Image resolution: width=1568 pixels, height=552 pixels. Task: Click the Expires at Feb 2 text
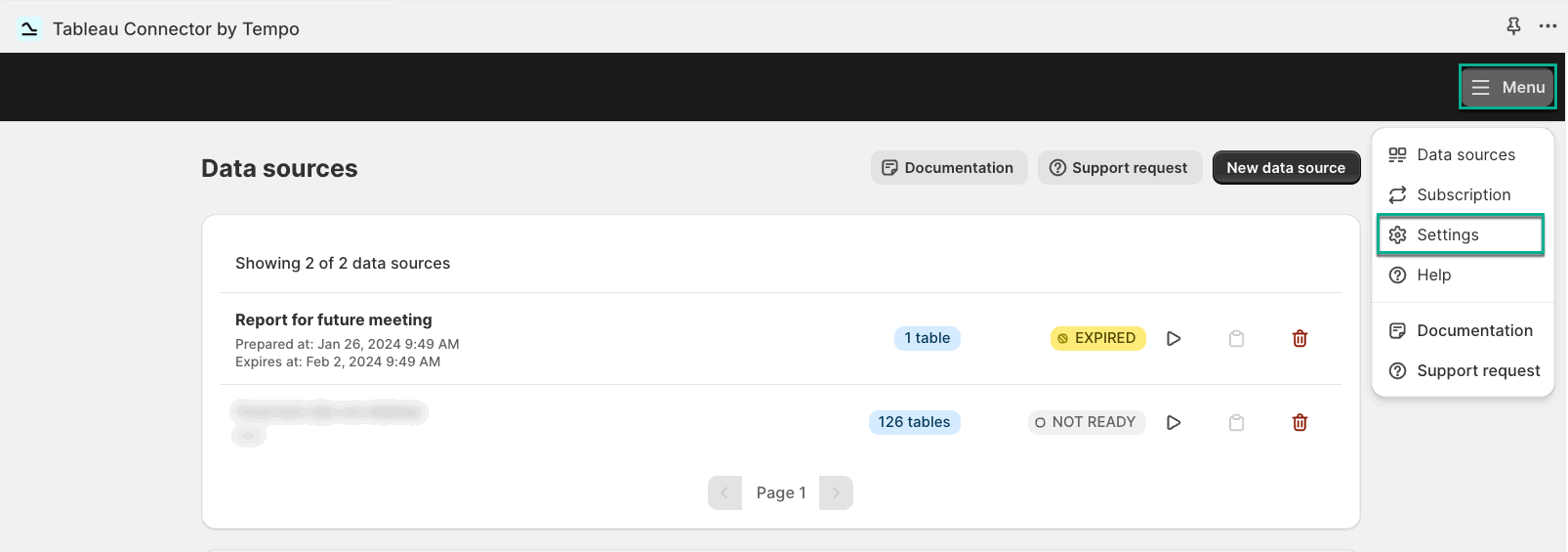pyautogui.click(x=338, y=361)
